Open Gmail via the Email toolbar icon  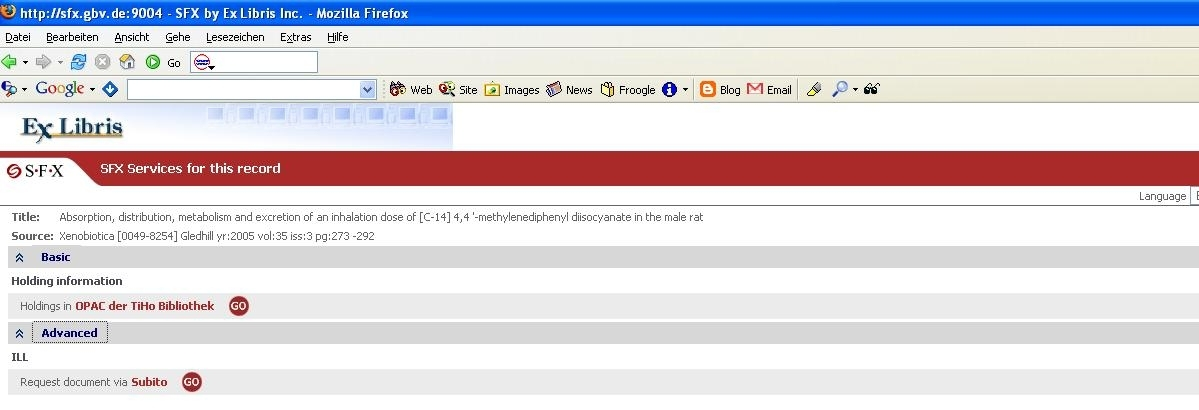tap(769, 90)
